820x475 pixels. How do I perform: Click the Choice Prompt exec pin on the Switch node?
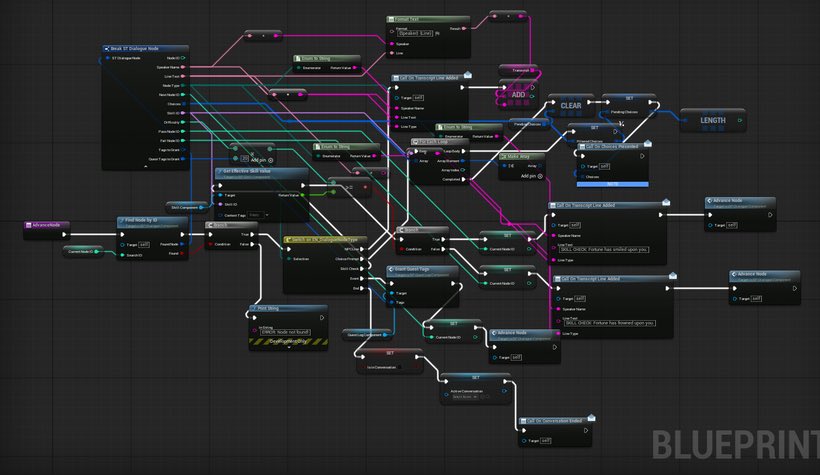tap(362, 259)
